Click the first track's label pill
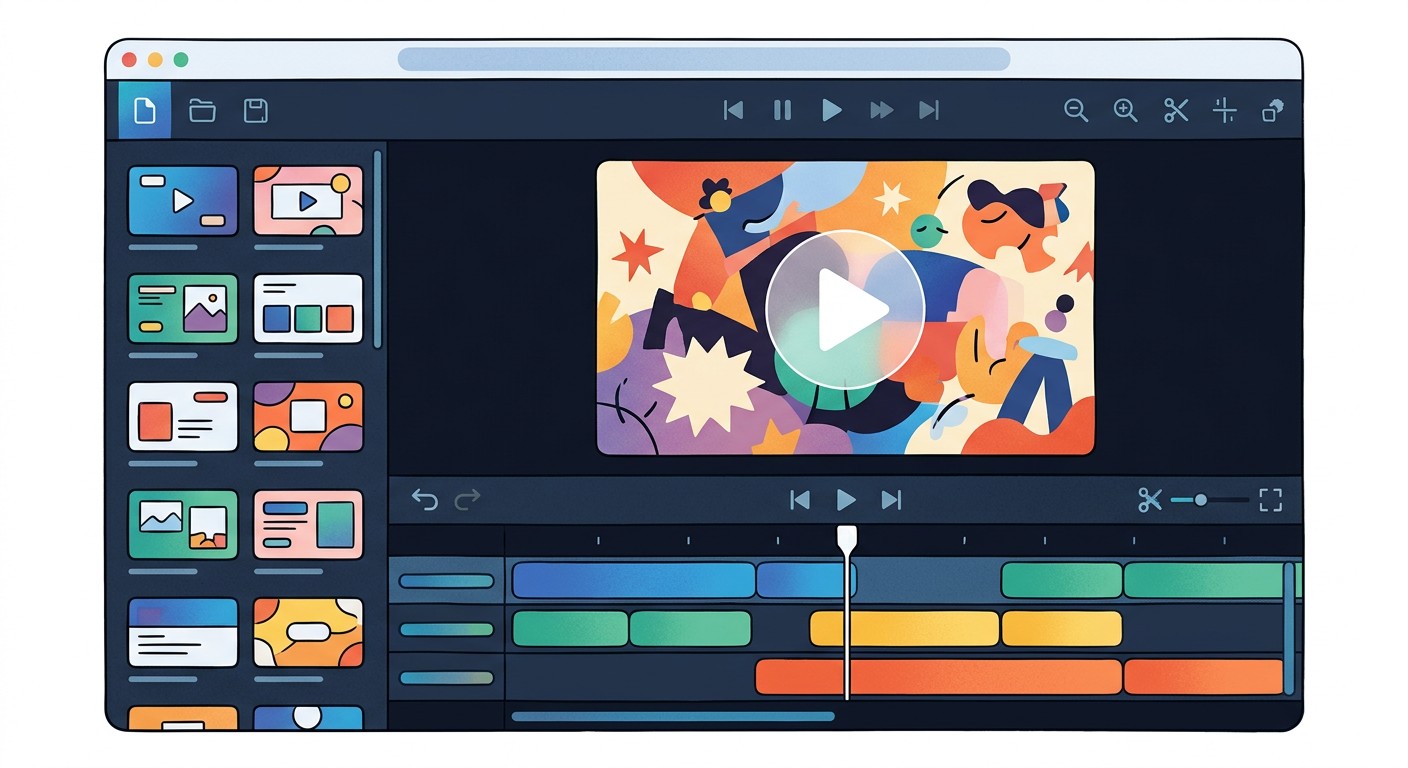The height and width of the screenshot is (768, 1408). pyautogui.click(x=446, y=581)
